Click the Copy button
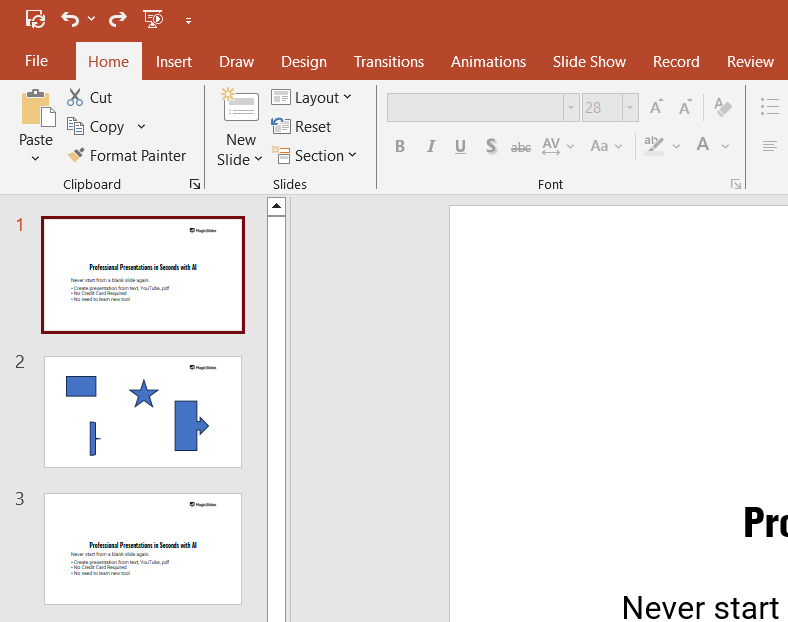The height and width of the screenshot is (622, 788). 96,127
